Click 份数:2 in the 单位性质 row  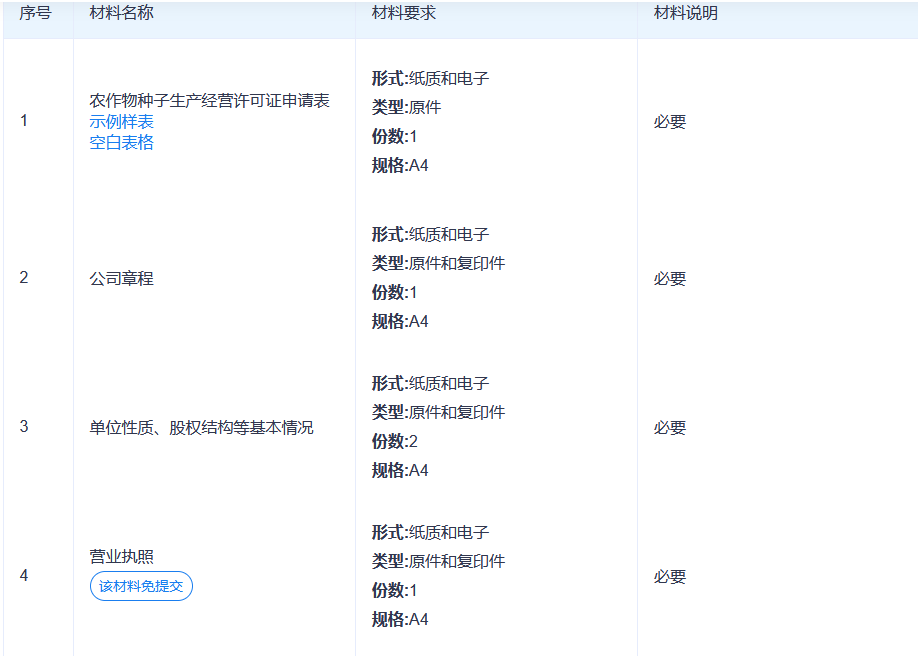coord(395,441)
